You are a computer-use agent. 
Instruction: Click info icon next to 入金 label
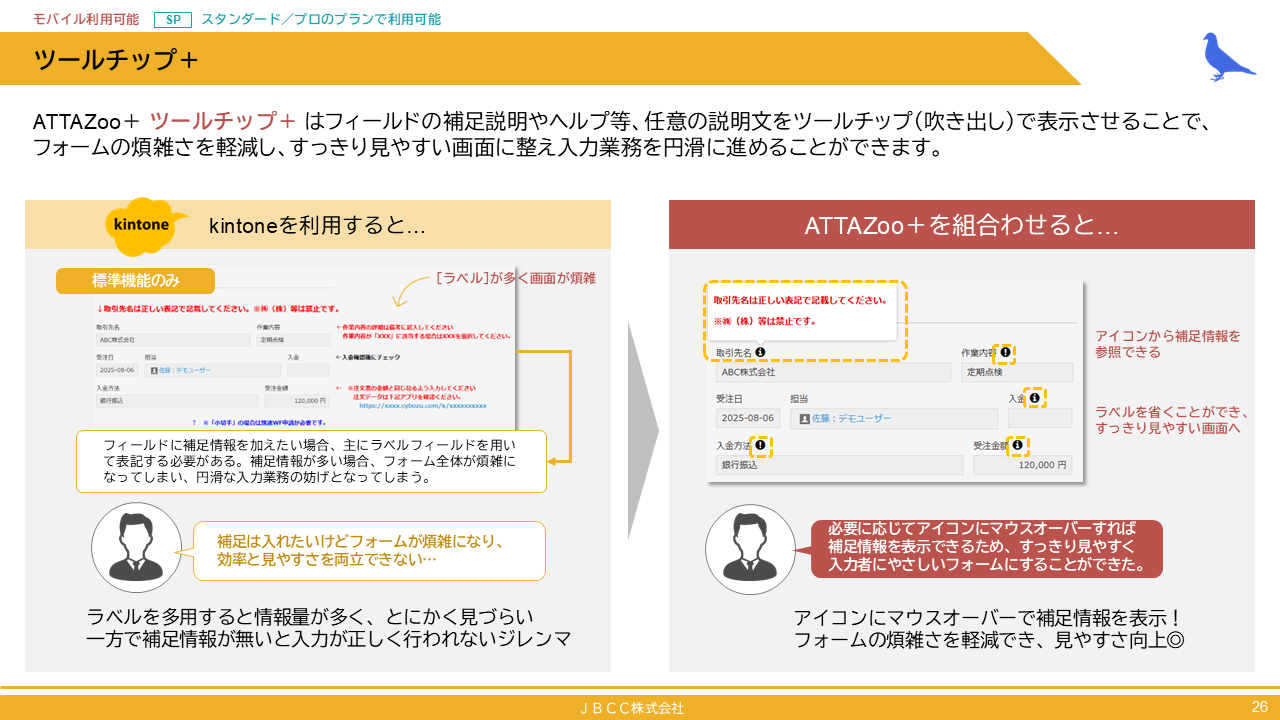pyautogui.click(x=1035, y=398)
